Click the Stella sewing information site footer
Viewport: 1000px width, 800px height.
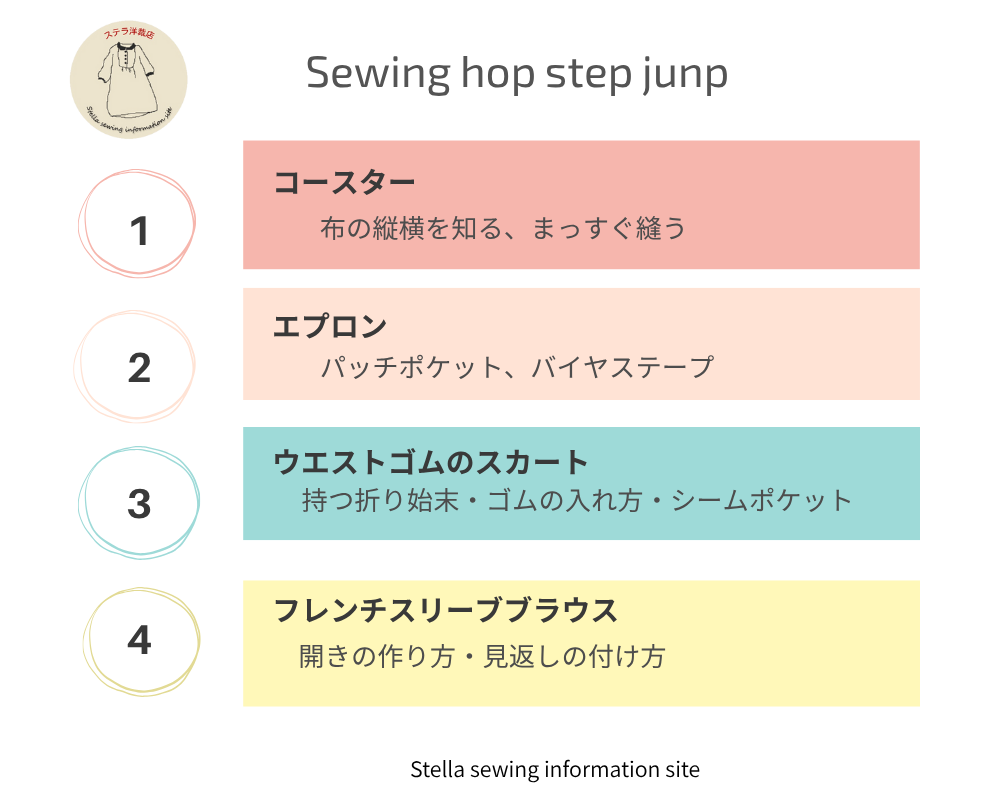click(x=555, y=769)
